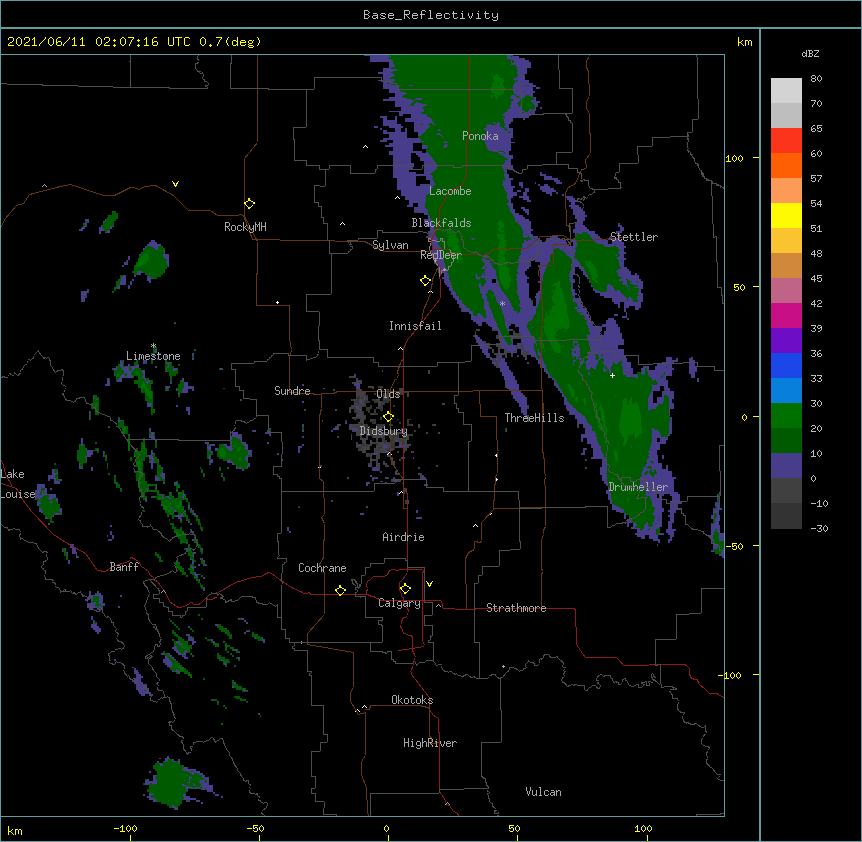The width and height of the screenshot is (862, 842).
Task: Click the Calgary city label
Action: pos(400,603)
